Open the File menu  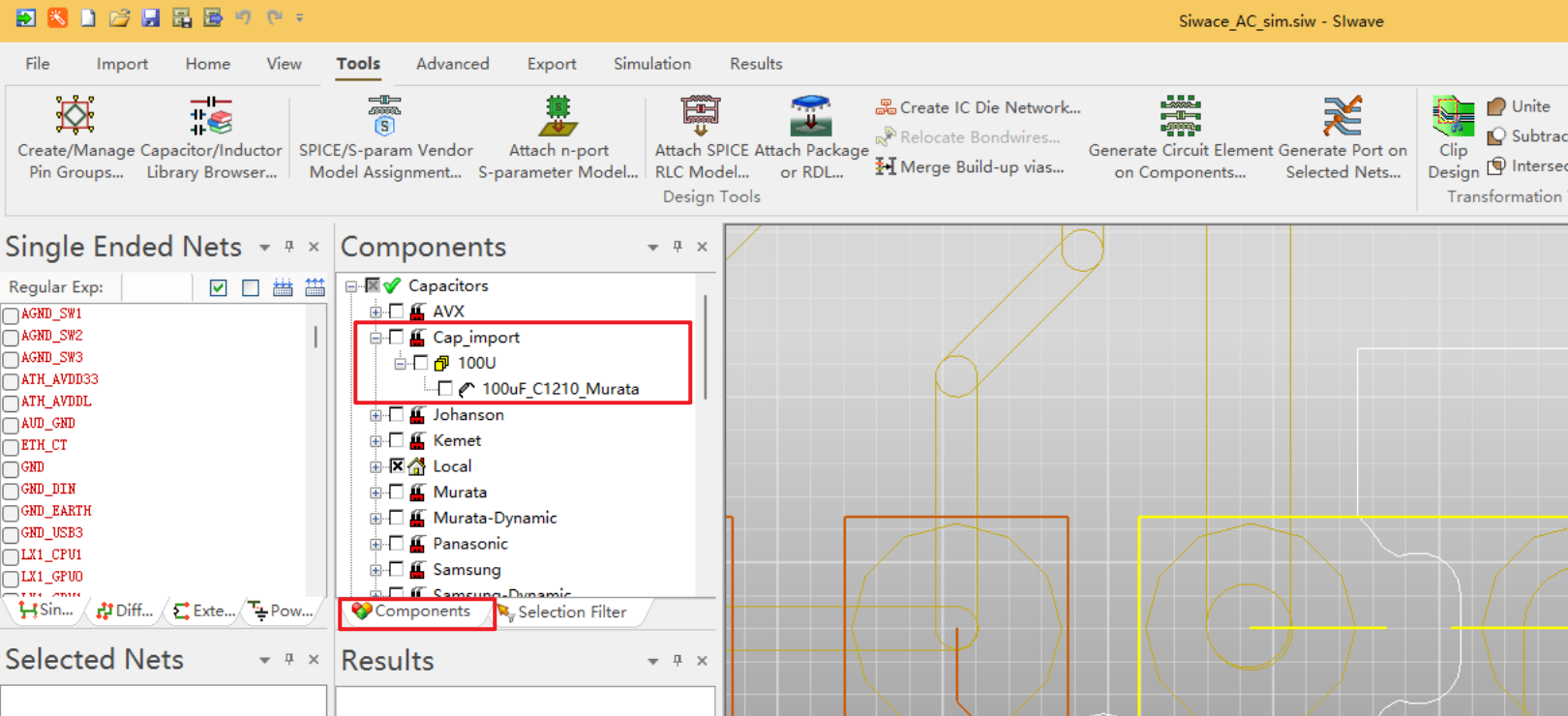pyautogui.click(x=38, y=64)
